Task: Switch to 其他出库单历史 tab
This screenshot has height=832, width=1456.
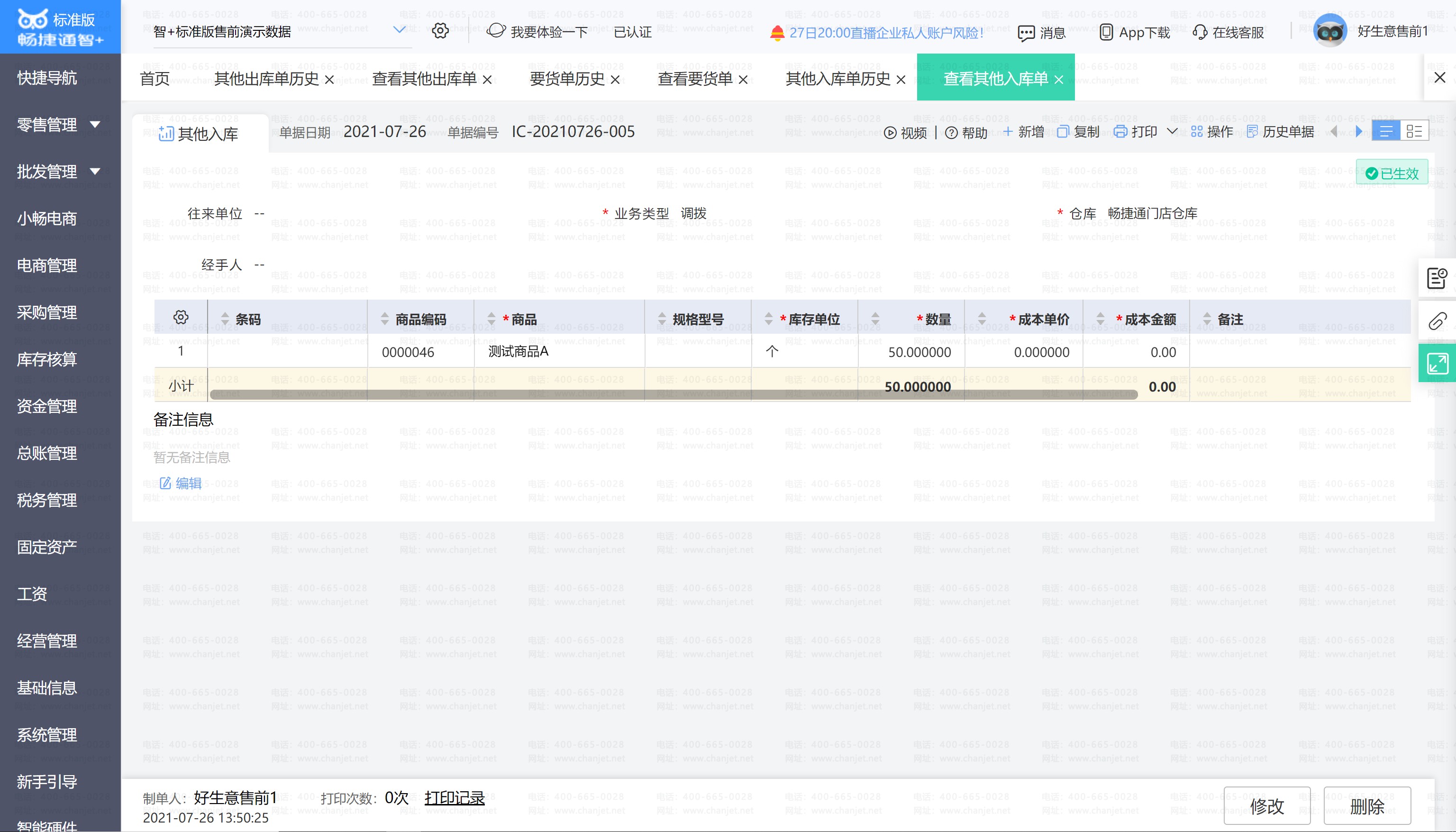Action: click(x=267, y=78)
